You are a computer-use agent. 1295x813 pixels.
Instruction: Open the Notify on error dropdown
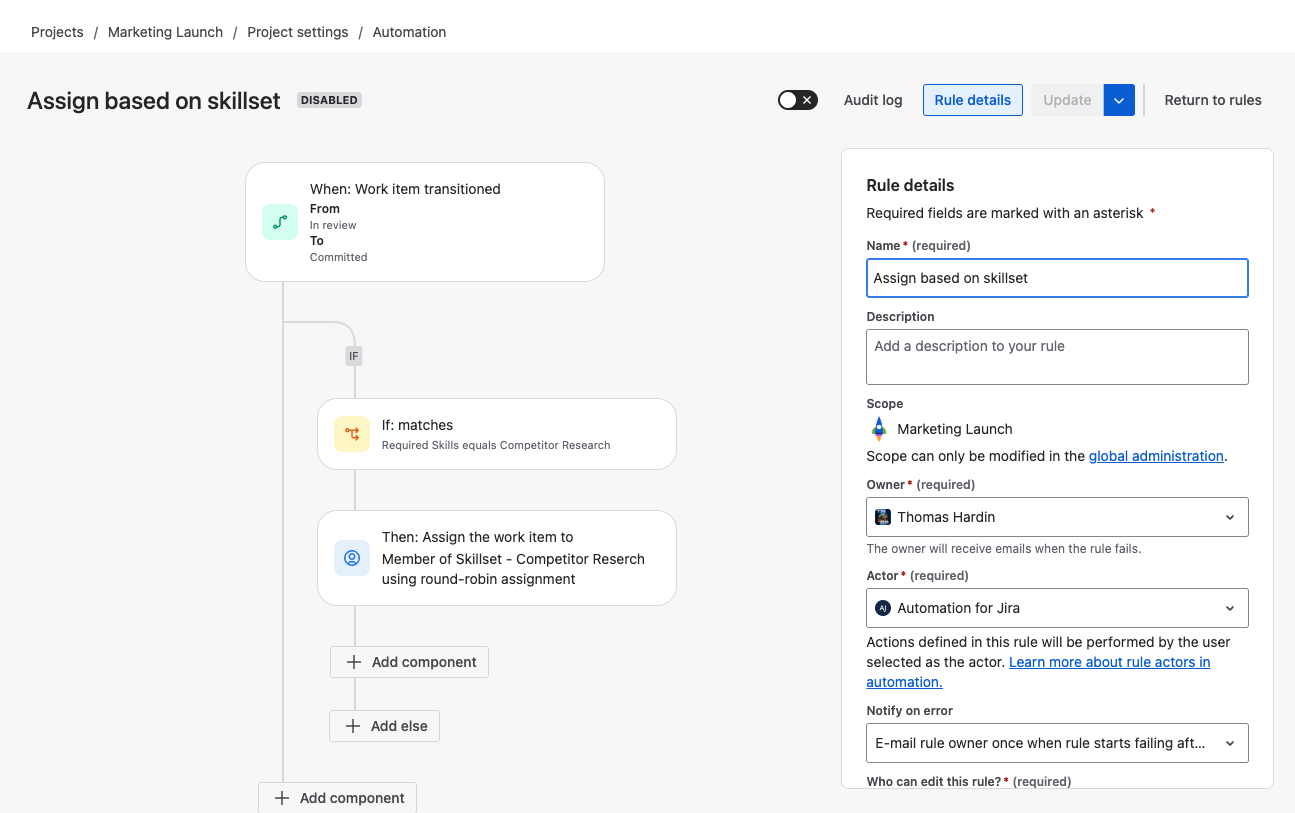[x=1230, y=743]
